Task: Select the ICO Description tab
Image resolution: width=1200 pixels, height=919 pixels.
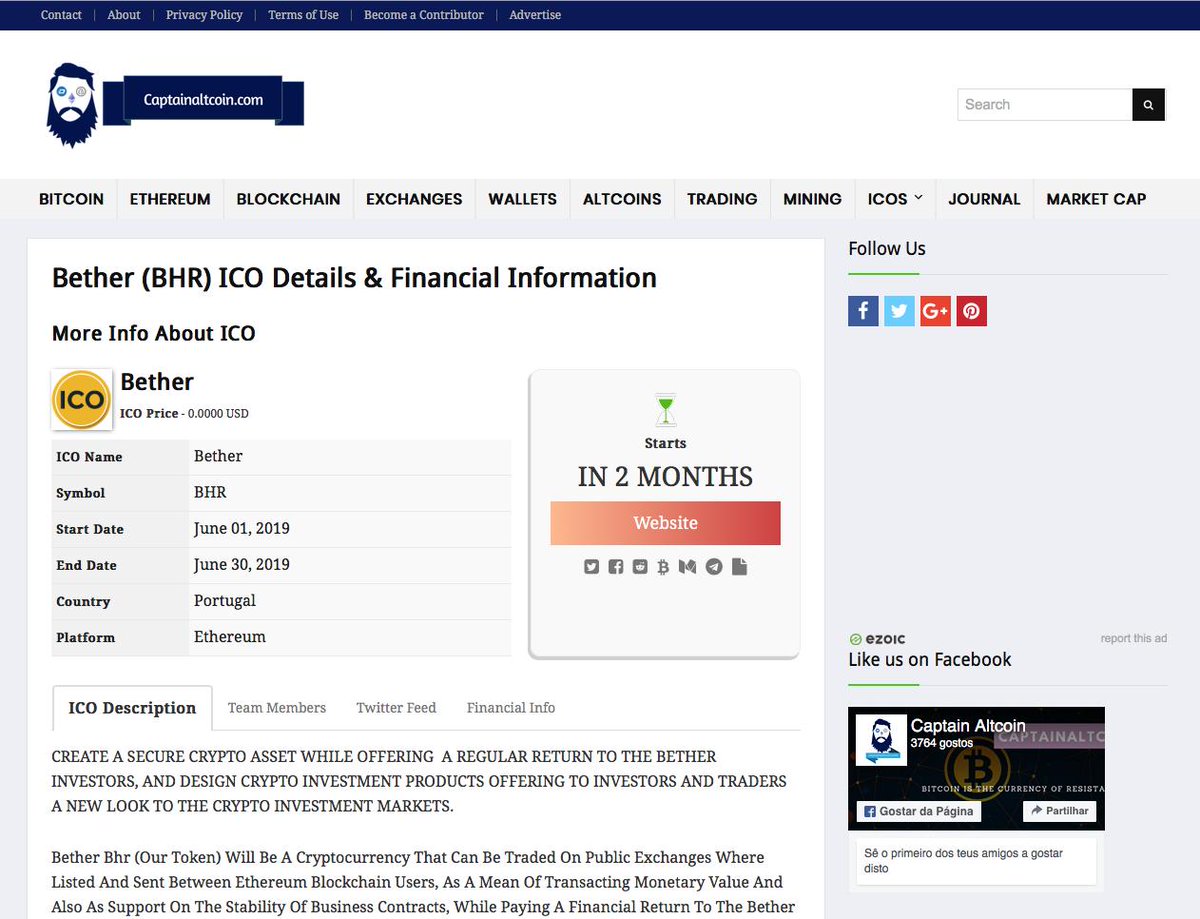Action: click(x=132, y=708)
